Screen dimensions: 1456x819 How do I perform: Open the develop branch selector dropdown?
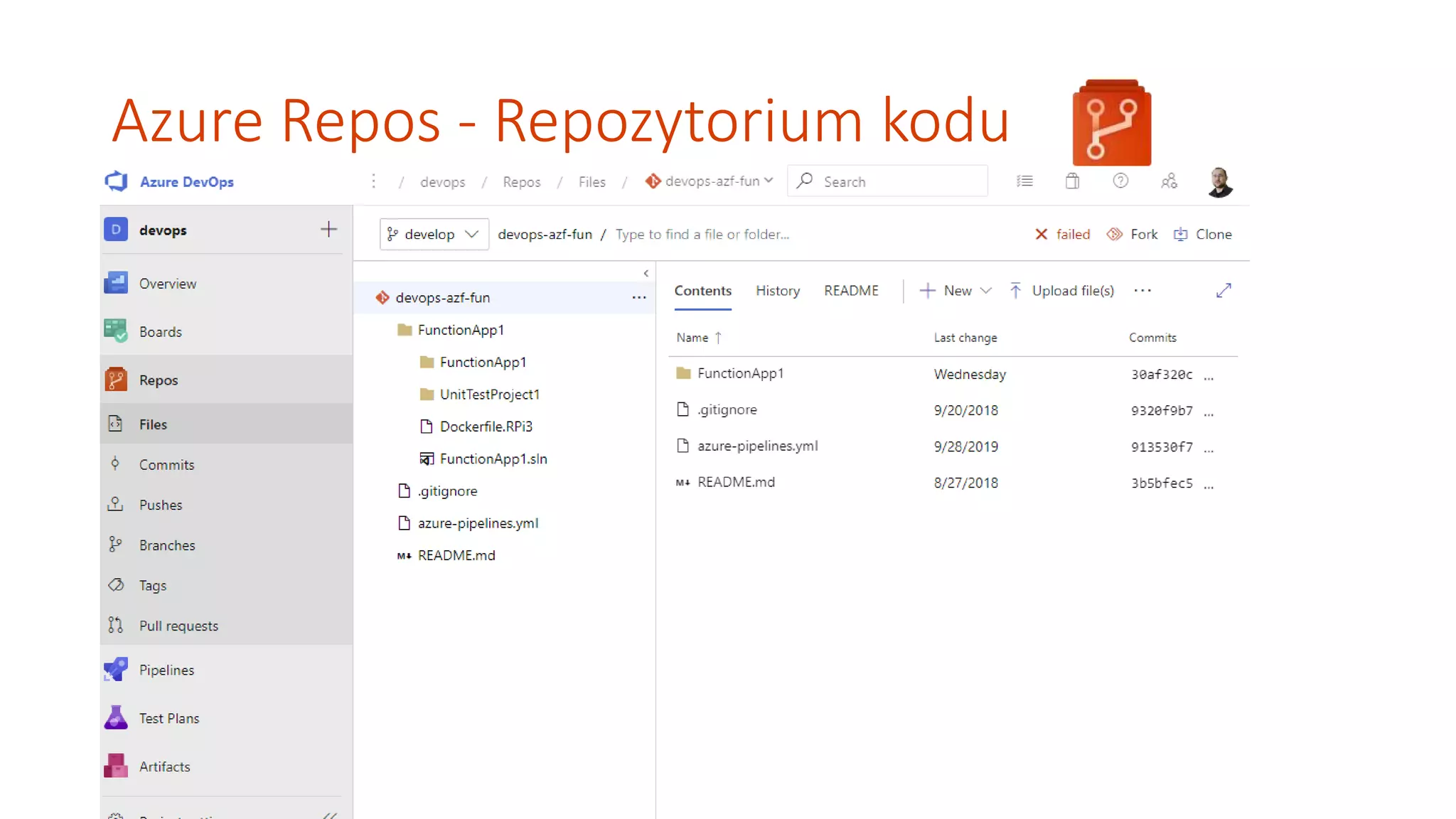pyautogui.click(x=434, y=235)
